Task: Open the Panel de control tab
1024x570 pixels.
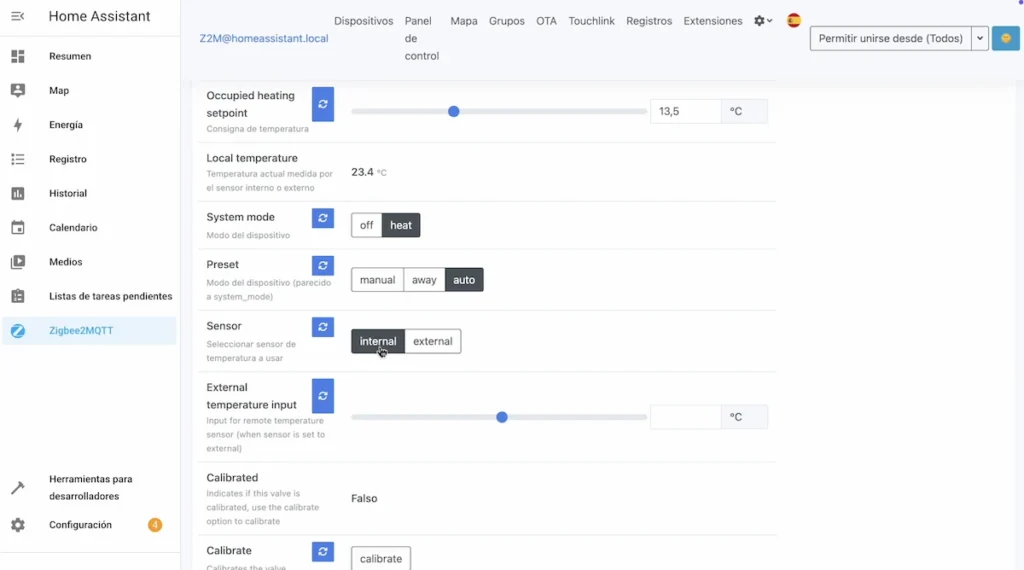Action: [421, 39]
